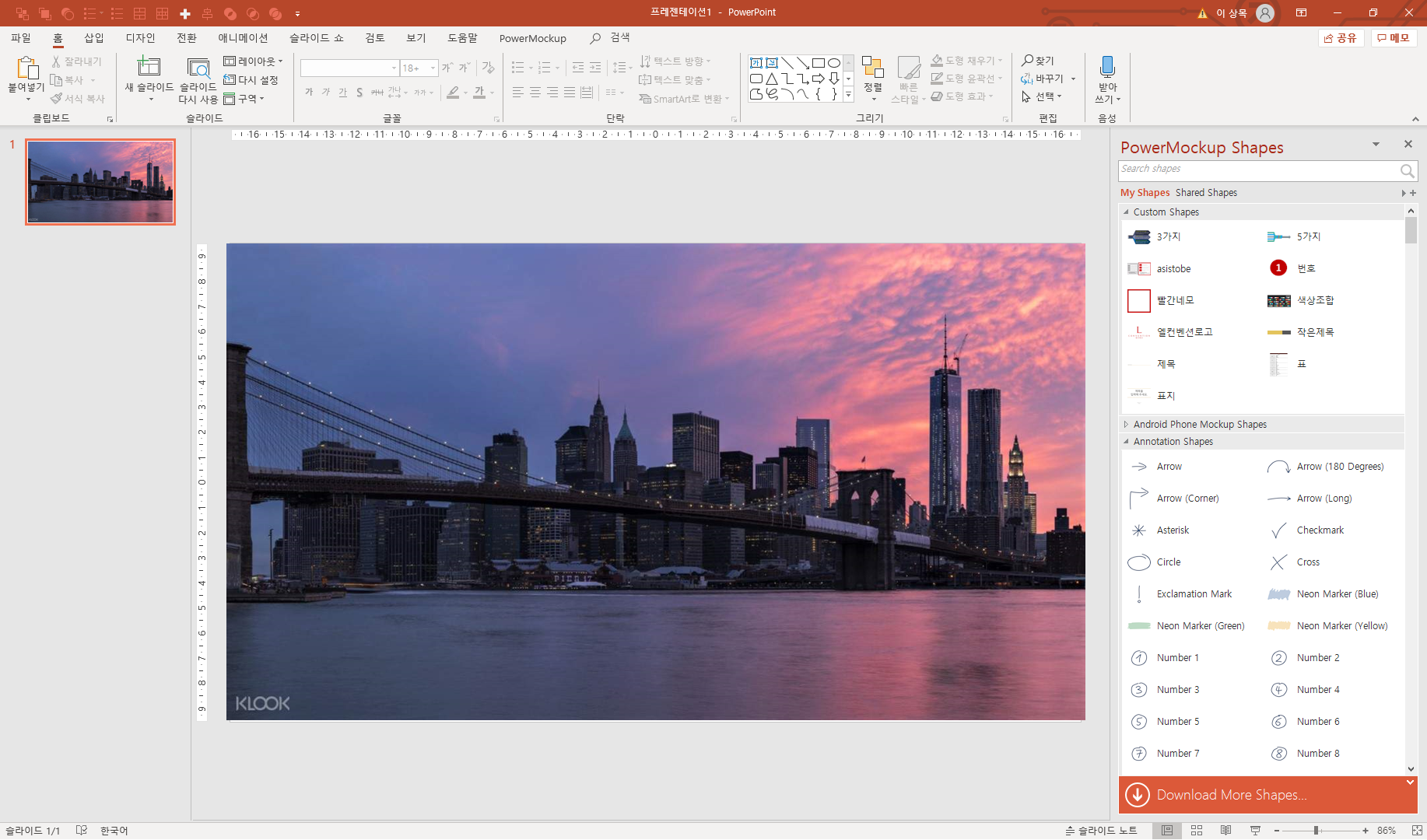
Task: Click the Reuse Slides (슬라이드 다시 사용) icon
Action: tap(198, 68)
